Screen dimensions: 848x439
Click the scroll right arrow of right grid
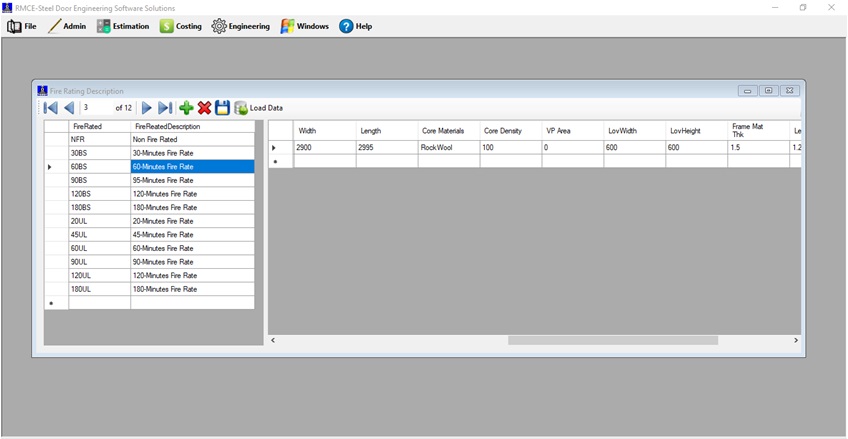(x=796, y=340)
